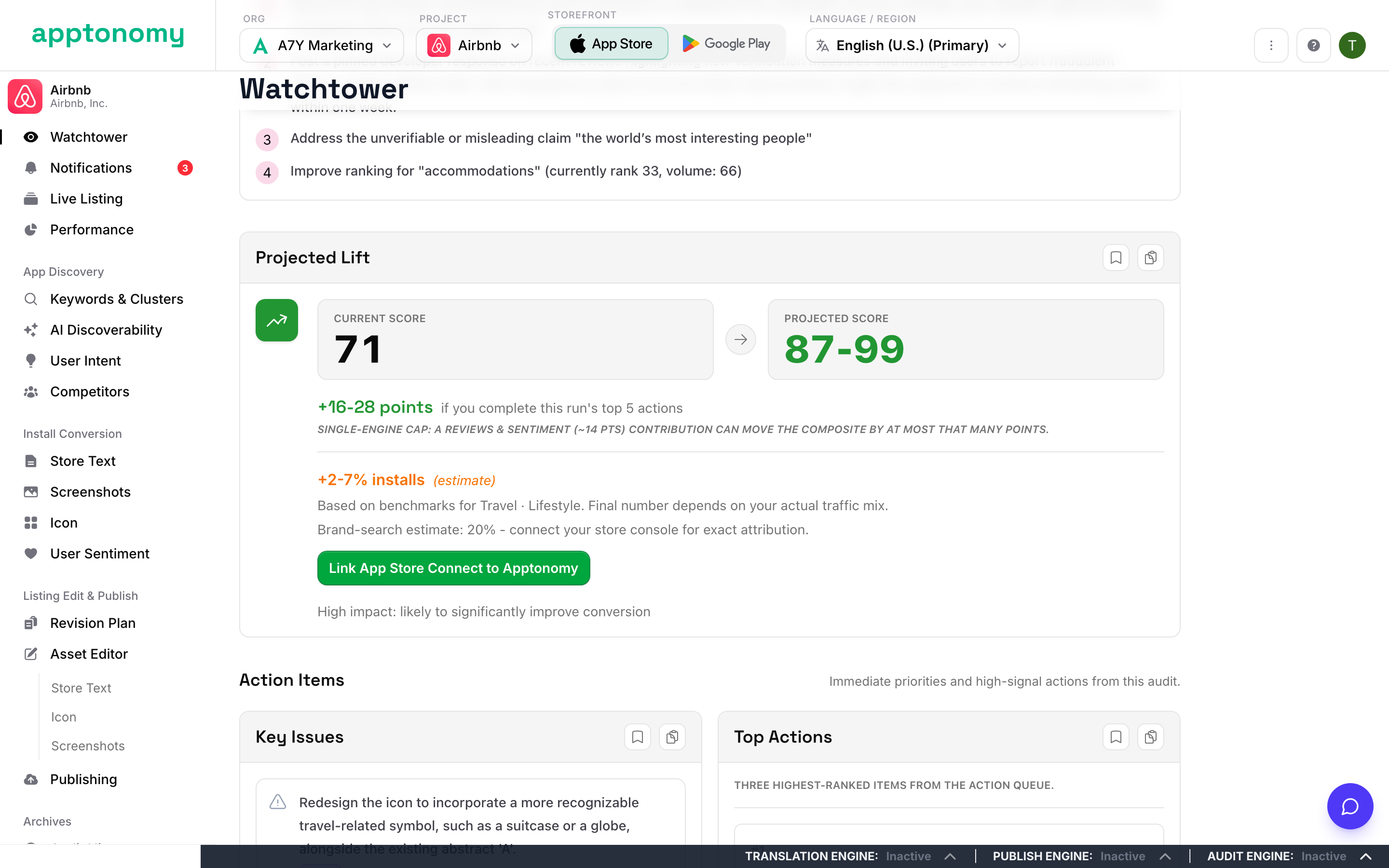Click the User Intent lightbulb icon
The height and width of the screenshot is (868, 1389).
point(31,361)
